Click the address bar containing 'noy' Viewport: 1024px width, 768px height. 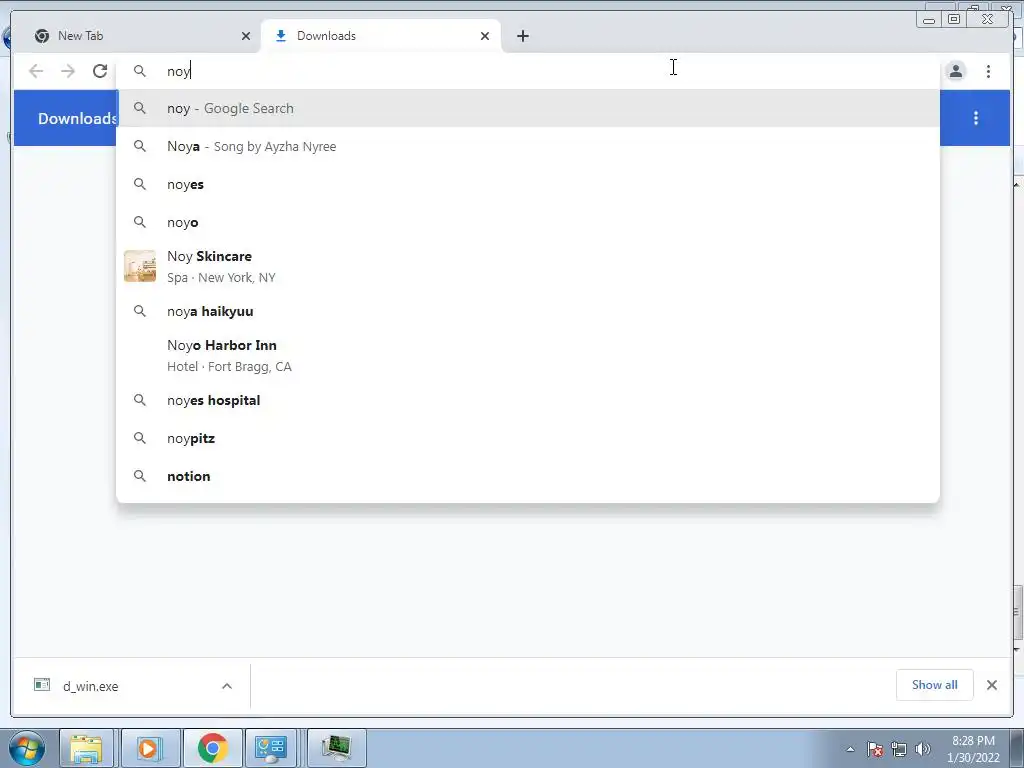(528, 71)
